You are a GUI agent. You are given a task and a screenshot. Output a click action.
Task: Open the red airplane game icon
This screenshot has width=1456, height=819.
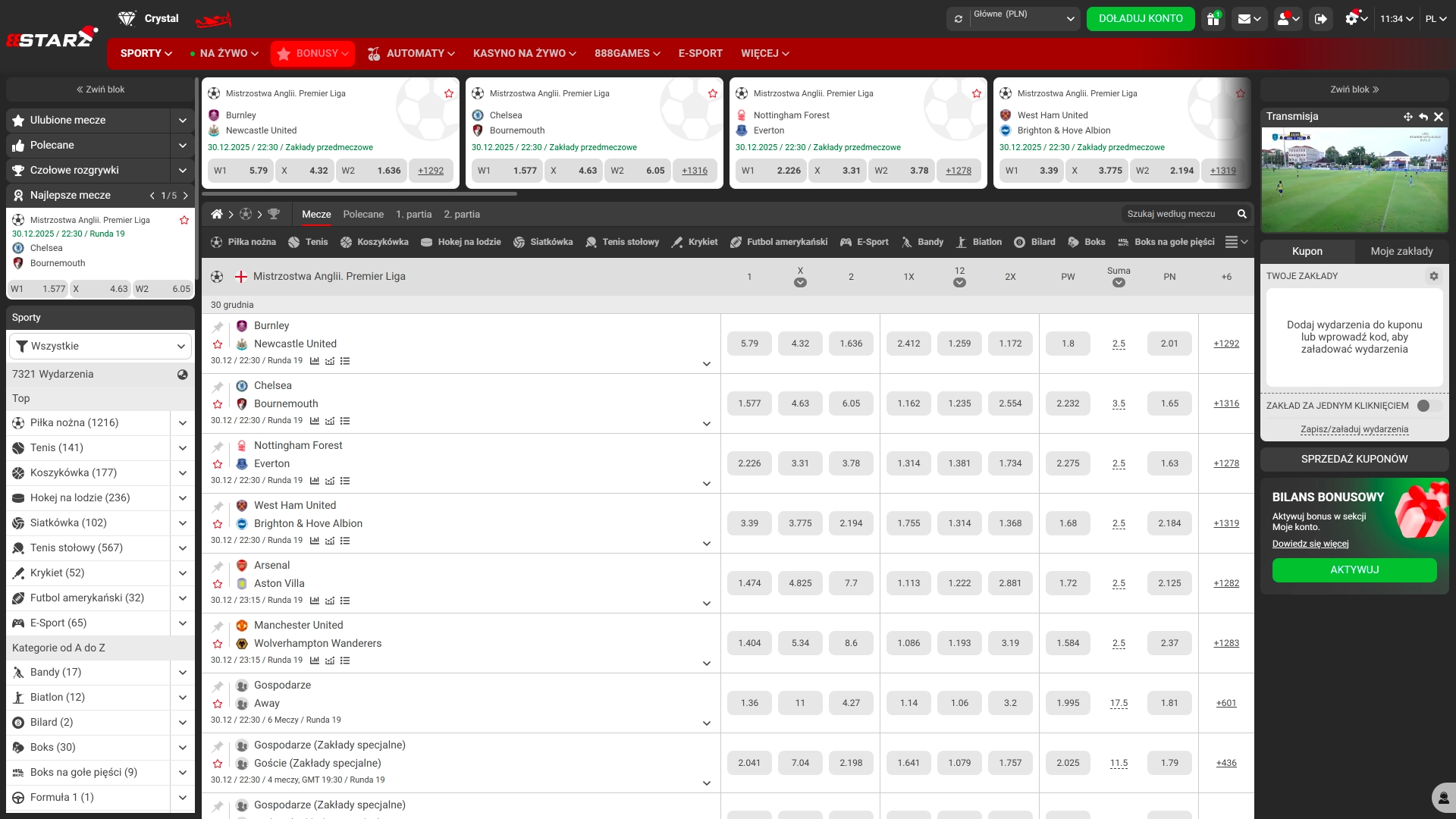coord(213,19)
